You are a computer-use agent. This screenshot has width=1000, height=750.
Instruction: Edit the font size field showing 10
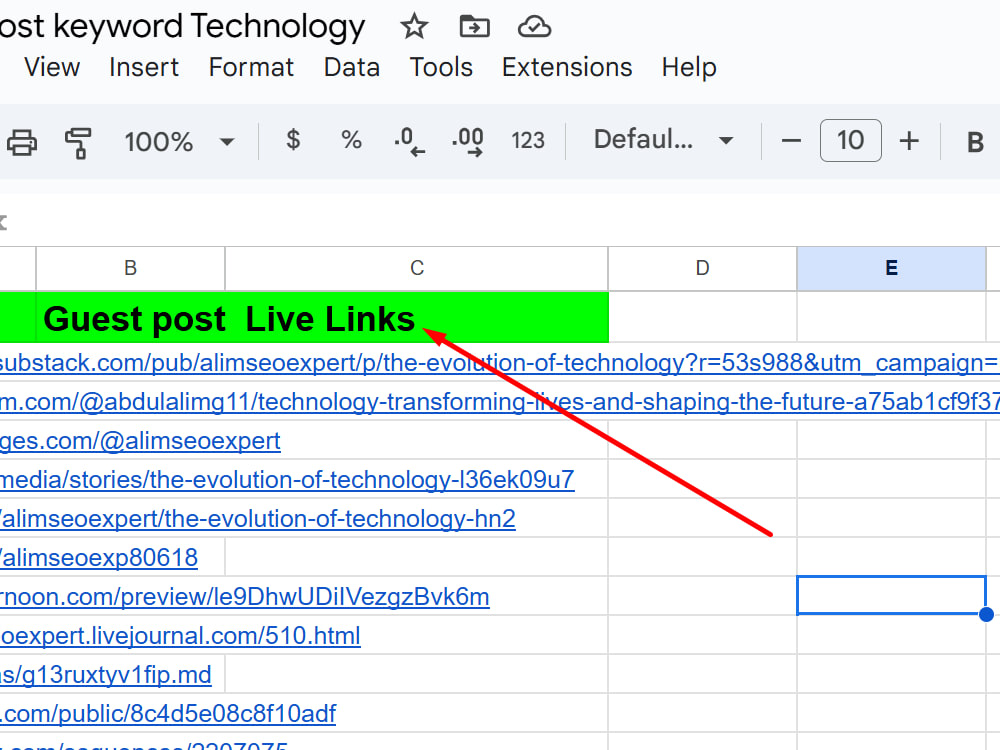coord(851,140)
